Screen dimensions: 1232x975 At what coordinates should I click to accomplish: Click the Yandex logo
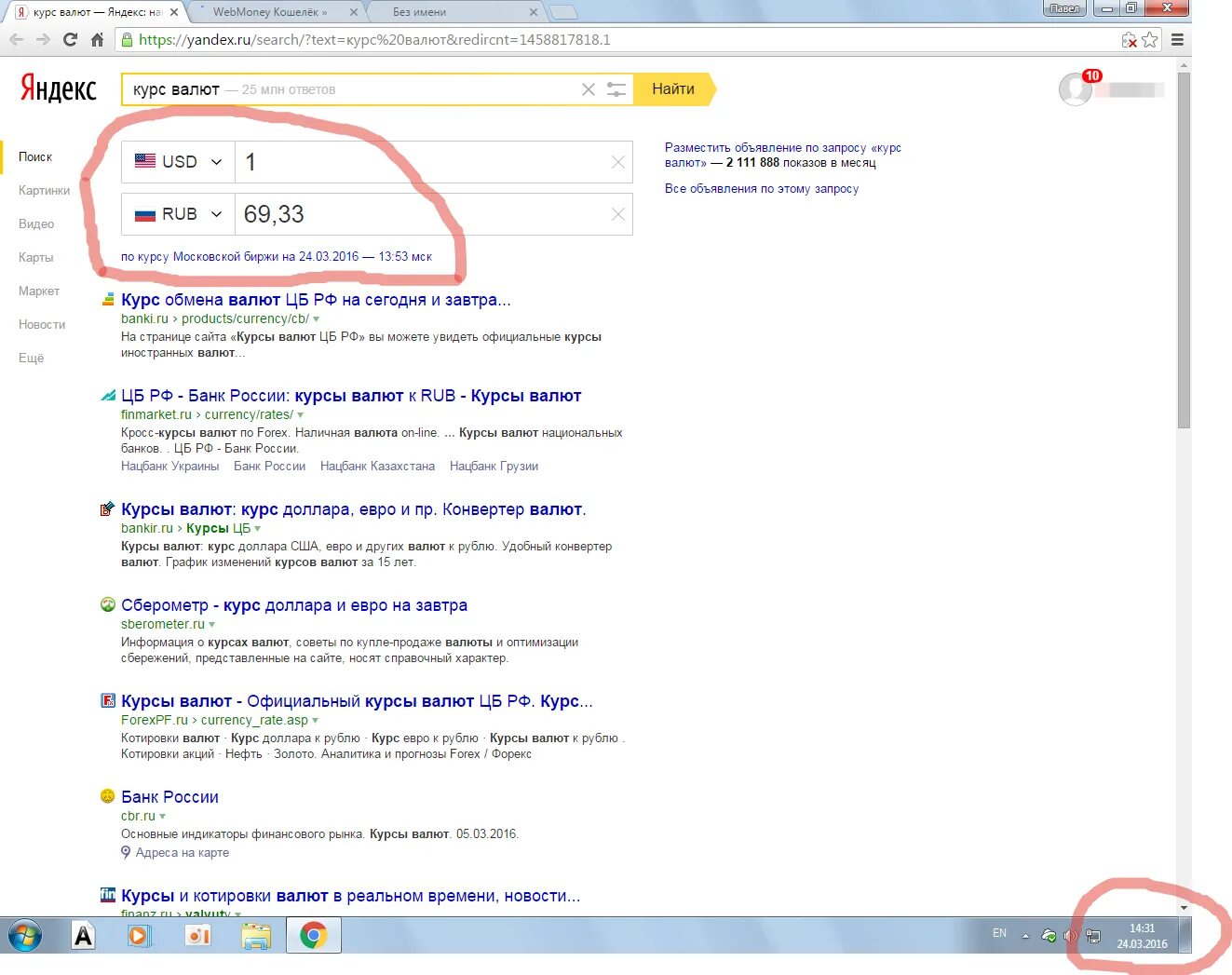coord(58,88)
